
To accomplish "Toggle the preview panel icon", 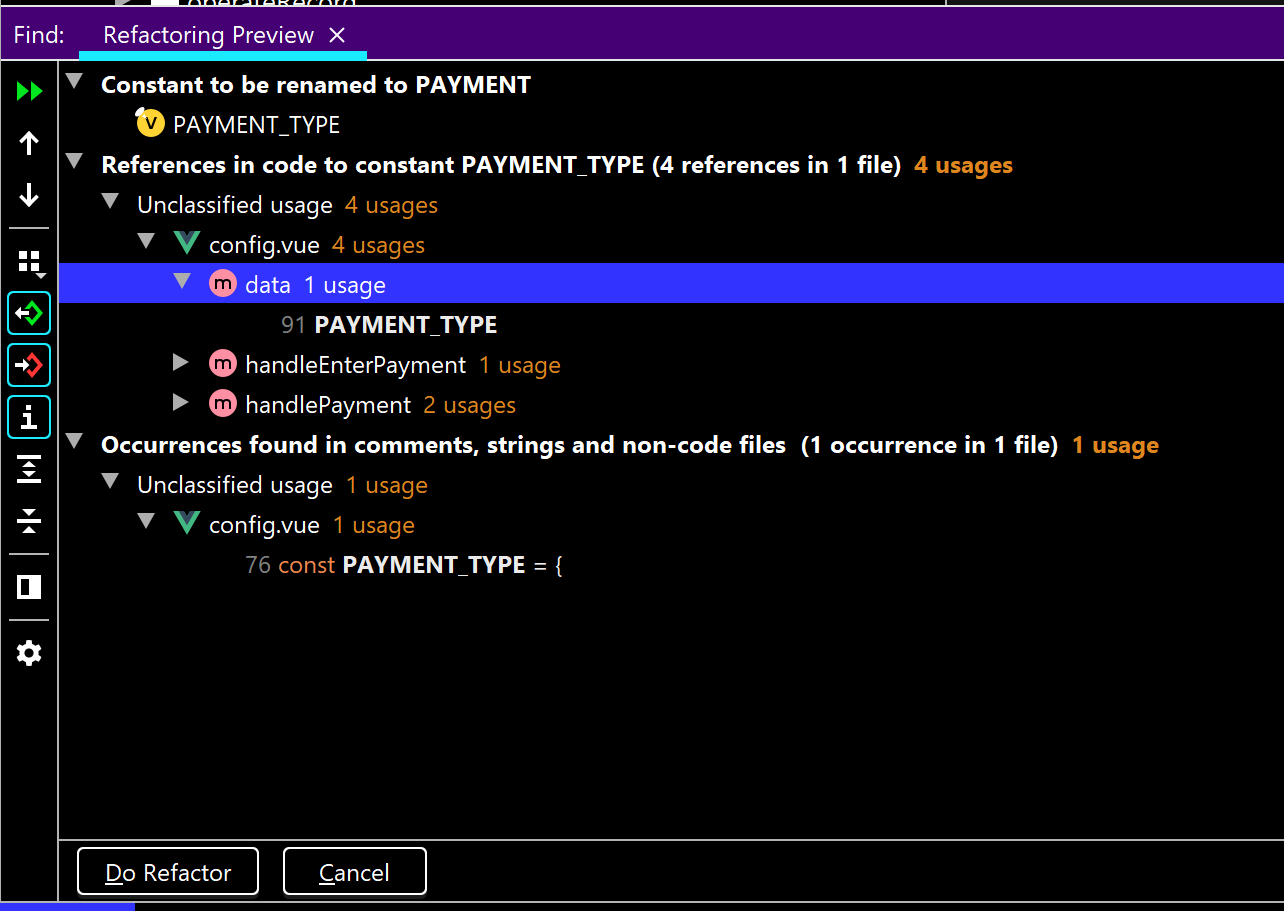I will click(29, 587).
